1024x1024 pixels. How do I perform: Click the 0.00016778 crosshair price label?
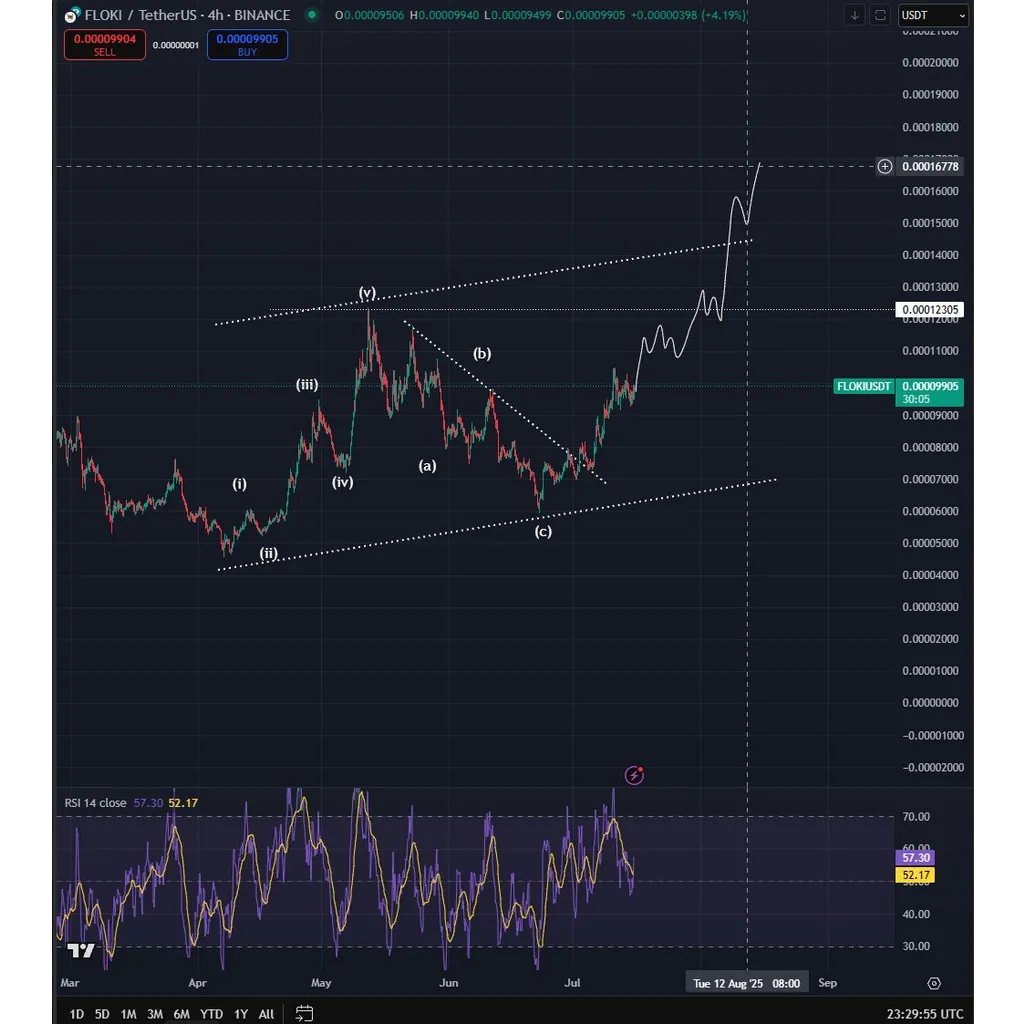930,167
